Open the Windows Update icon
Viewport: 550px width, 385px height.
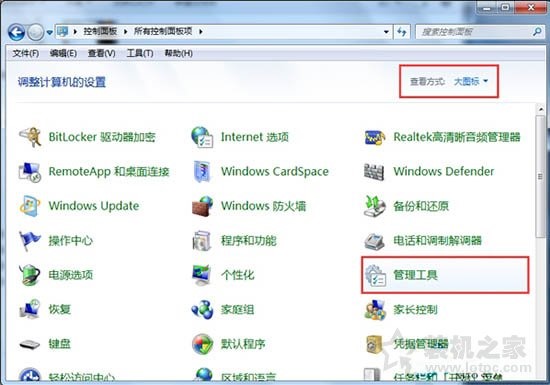point(29,206)
